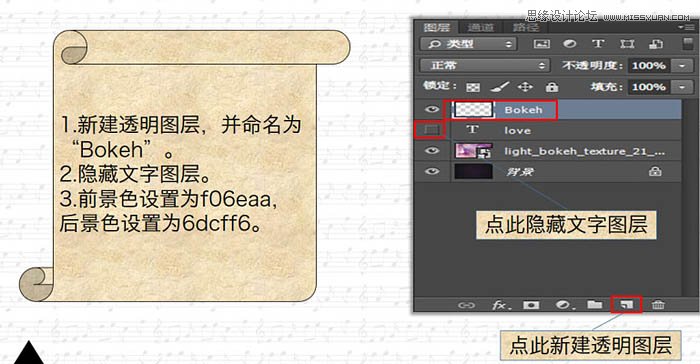700x364 pixels.
Task: Add a layer mask icon
Action: tap(531, 305)
